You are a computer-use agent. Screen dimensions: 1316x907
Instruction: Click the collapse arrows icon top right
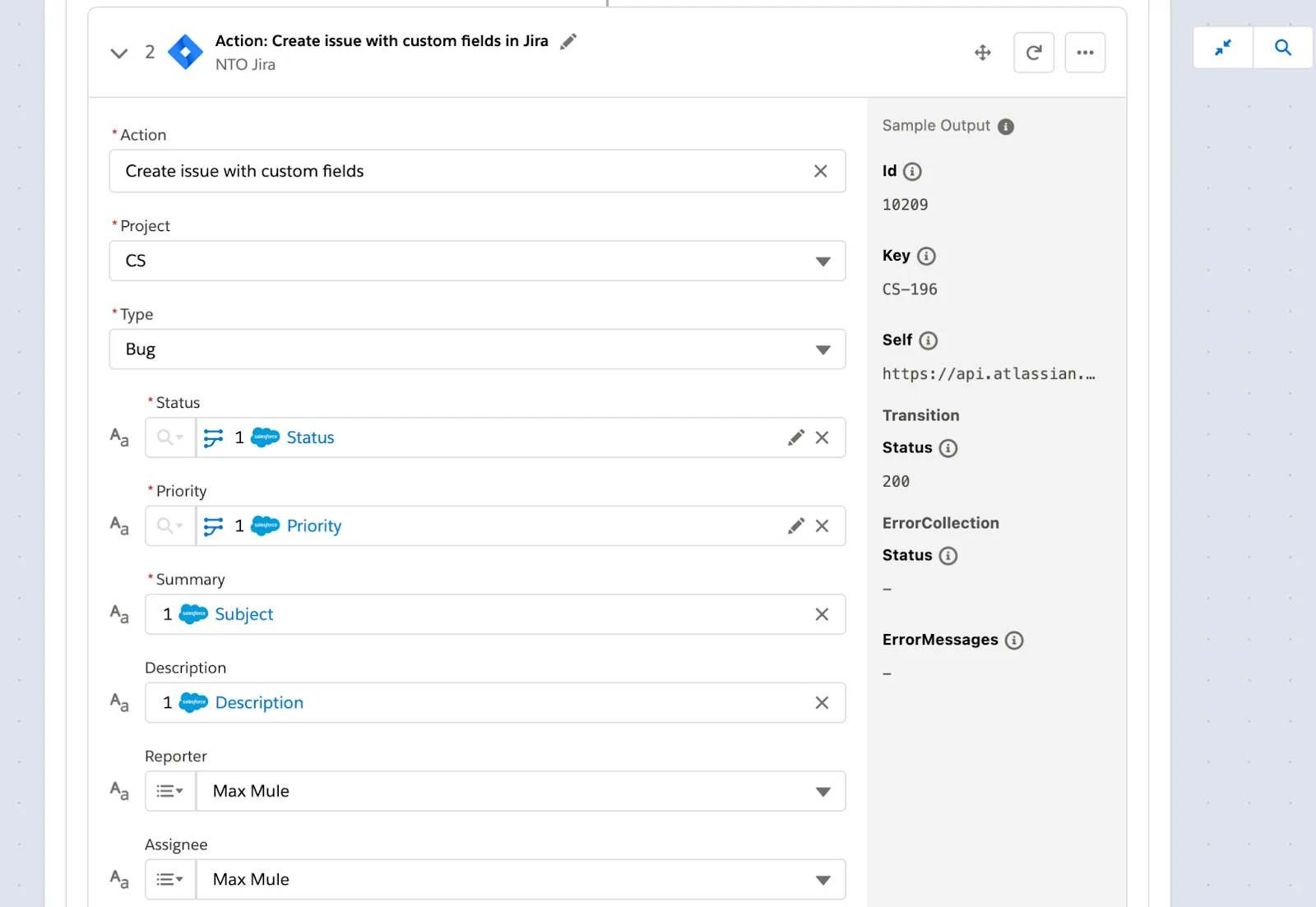pos(1223,48)
